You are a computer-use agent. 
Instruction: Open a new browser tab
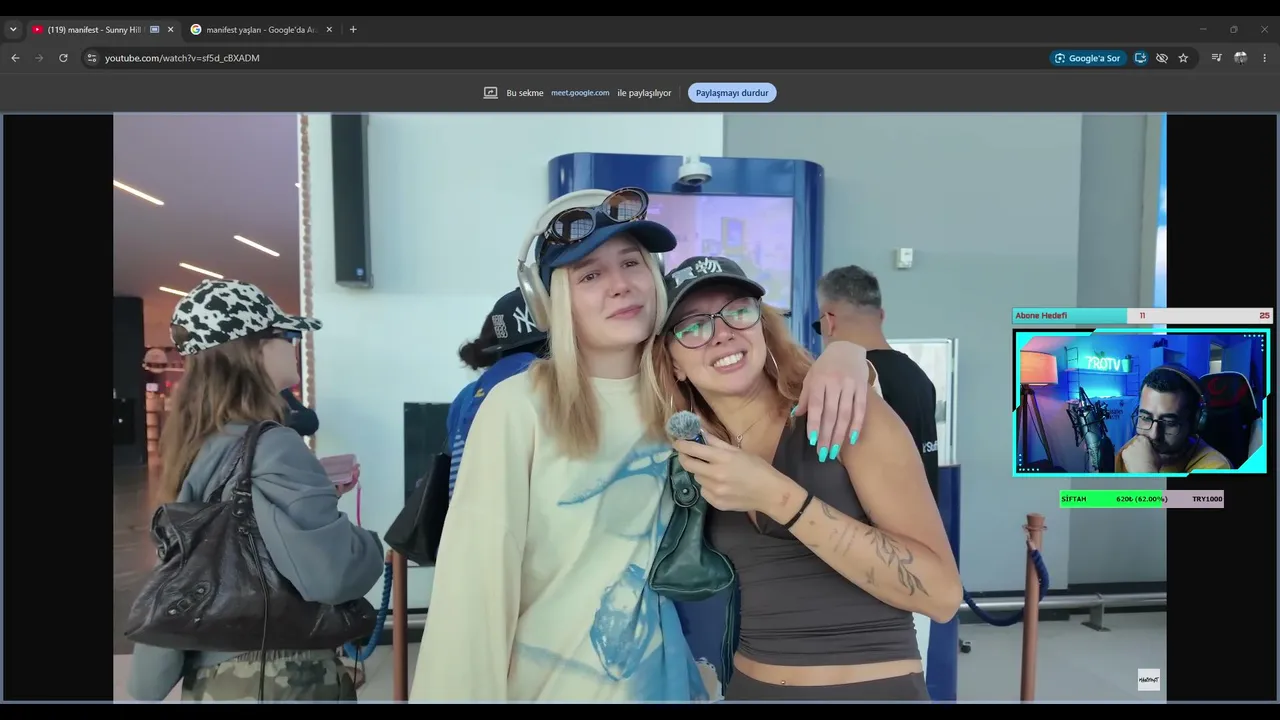pos(353,30)
